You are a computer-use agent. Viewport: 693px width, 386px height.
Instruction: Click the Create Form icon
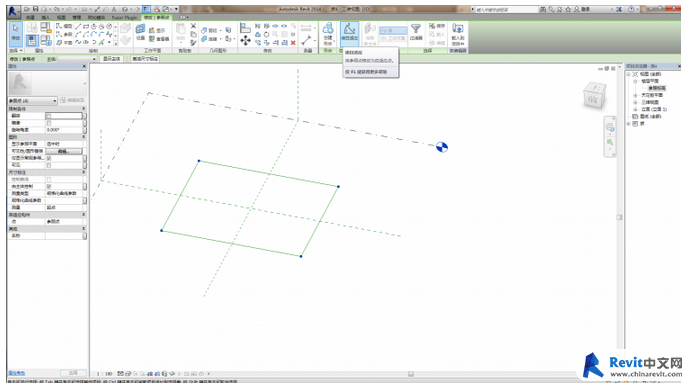pos(328,33)
